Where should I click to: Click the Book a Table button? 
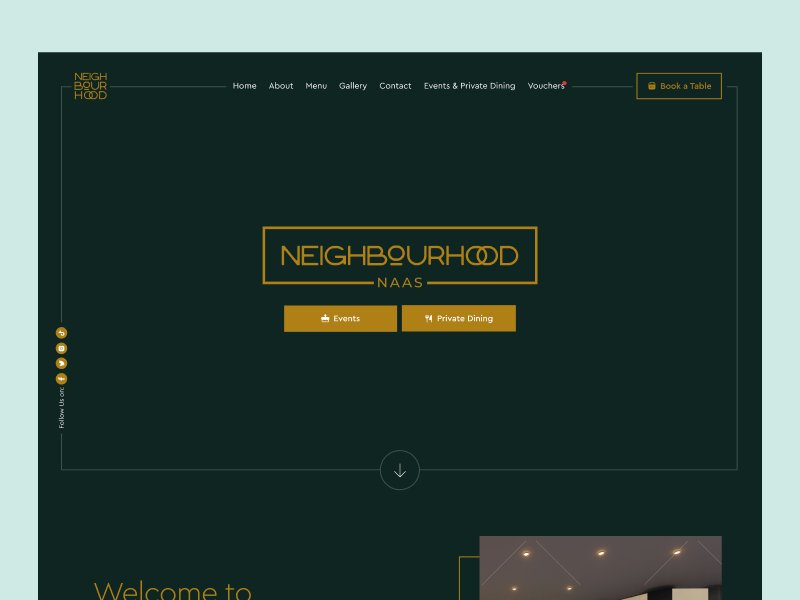[679, 86]
